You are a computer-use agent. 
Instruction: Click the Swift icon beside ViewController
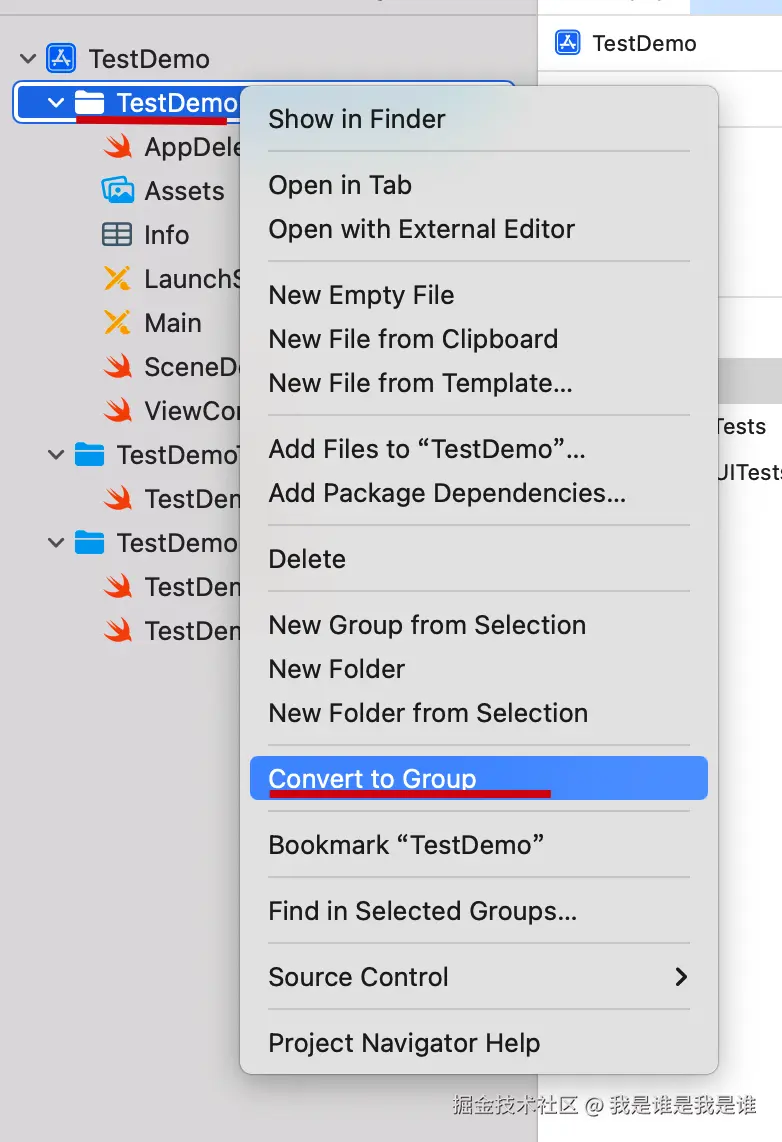[117, 410]
